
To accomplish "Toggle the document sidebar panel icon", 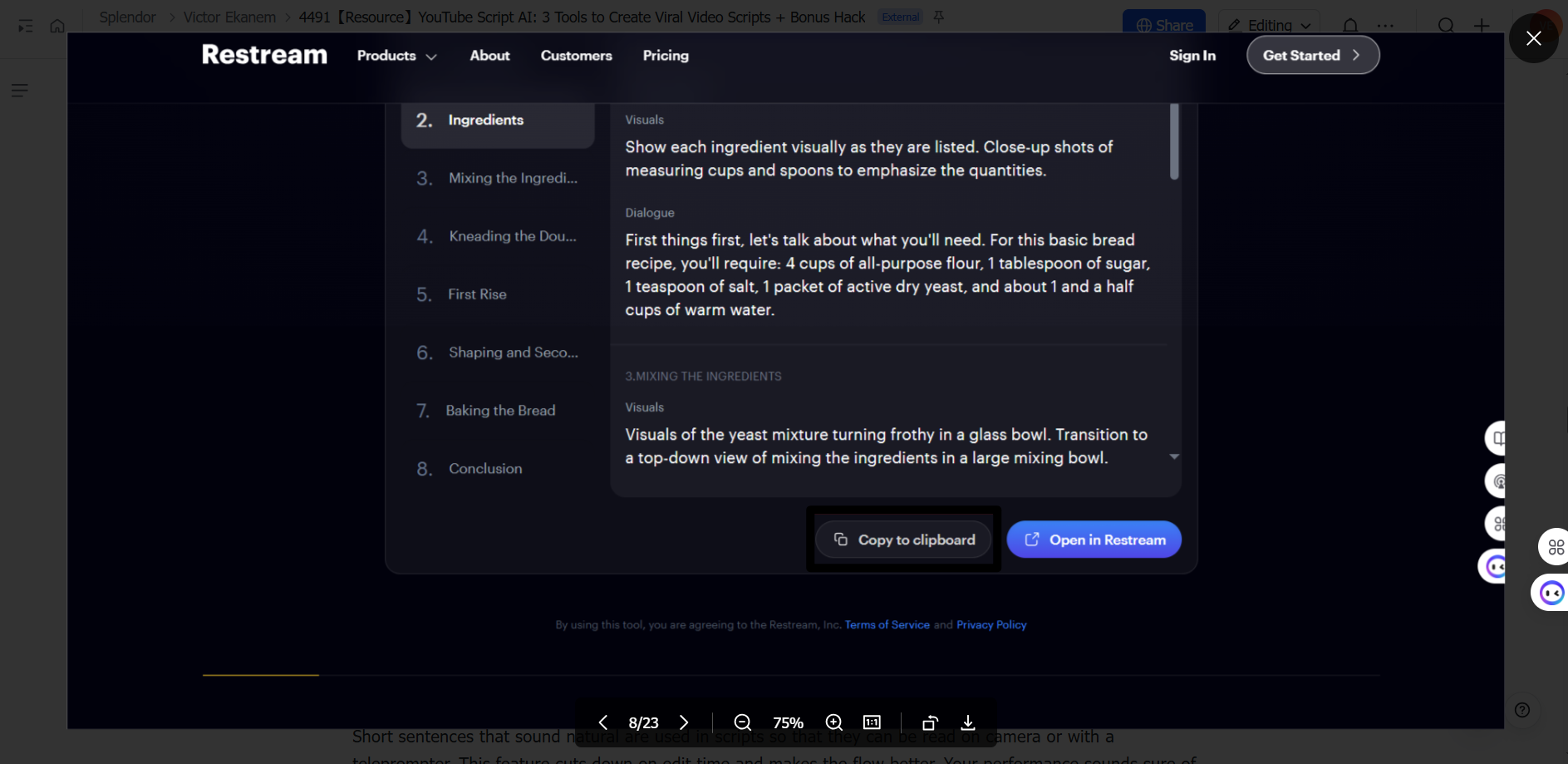I will 26,26.
